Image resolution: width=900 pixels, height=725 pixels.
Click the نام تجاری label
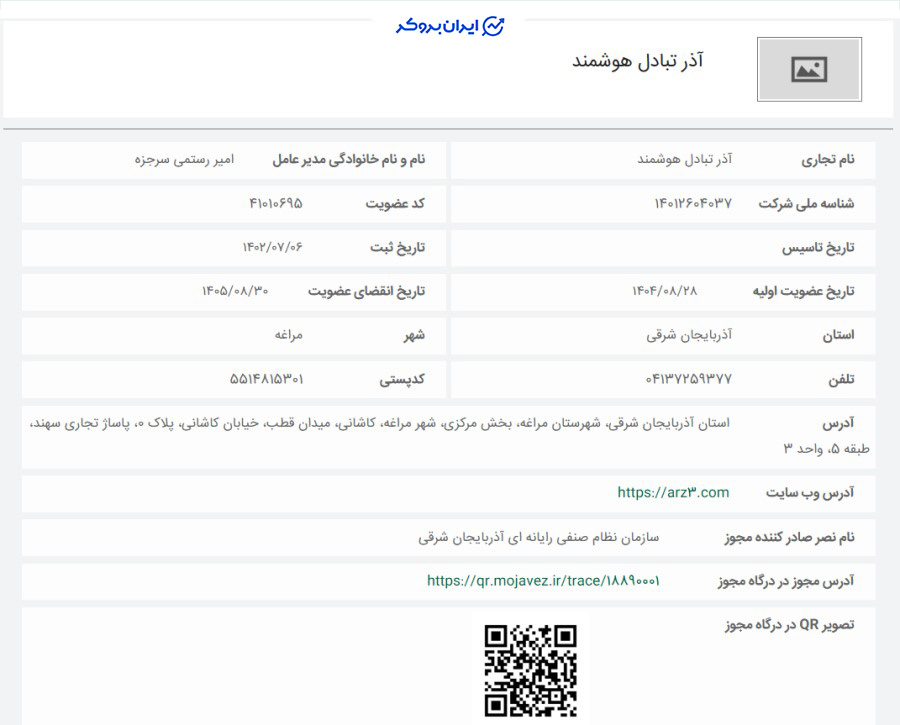tap(828, 160)
